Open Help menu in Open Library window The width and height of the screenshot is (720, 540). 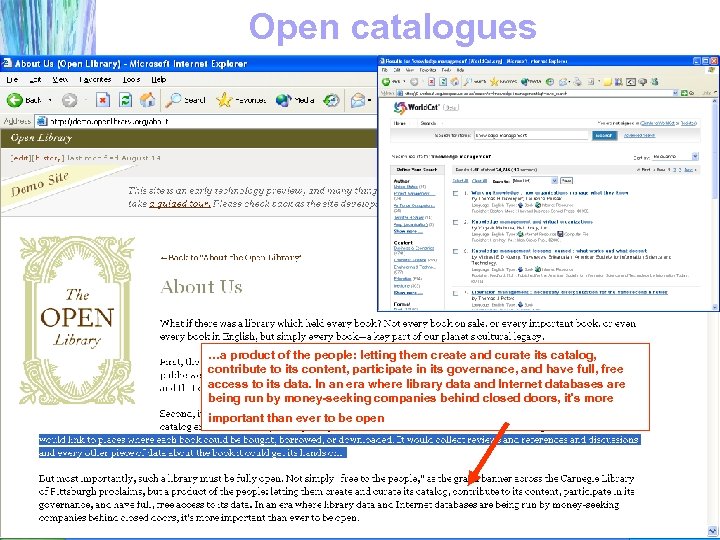(x=159, y=79)
